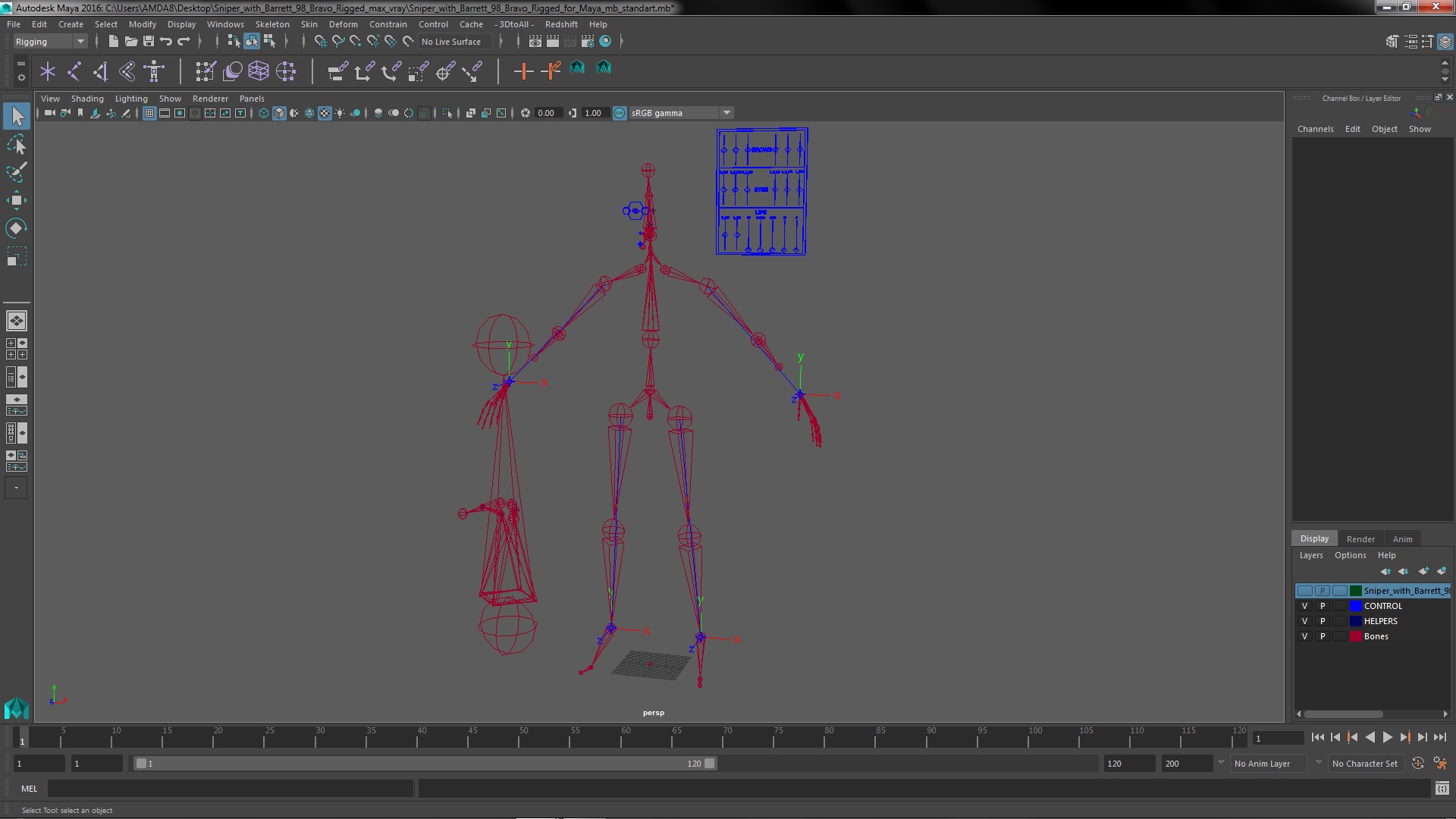Activate the Paint Selection tool
The width and height of the screenshot is (1456, 819).
(x=17, y=172)
